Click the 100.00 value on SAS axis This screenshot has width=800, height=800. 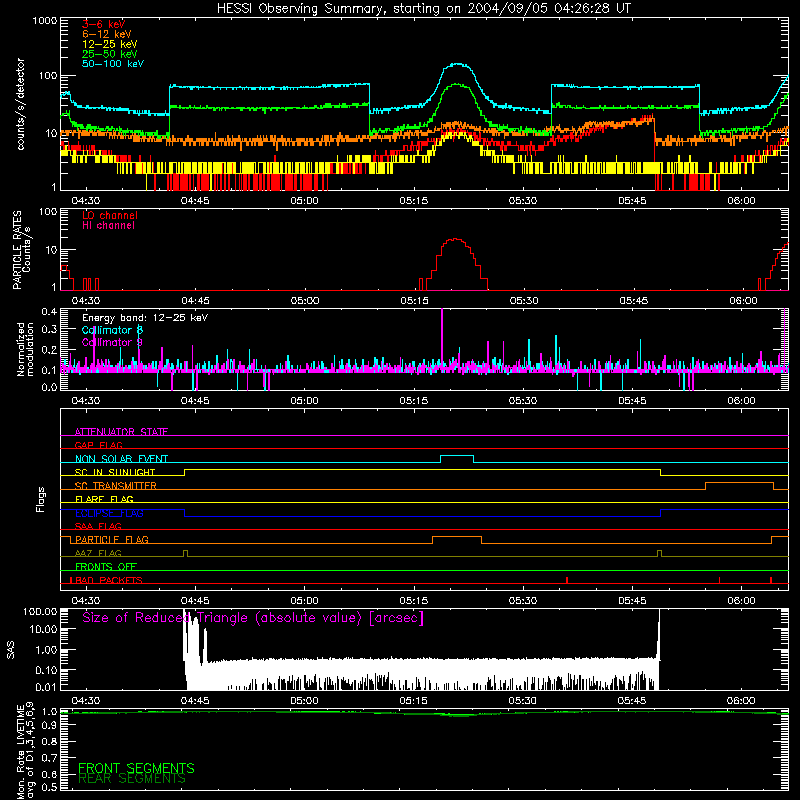40,611
